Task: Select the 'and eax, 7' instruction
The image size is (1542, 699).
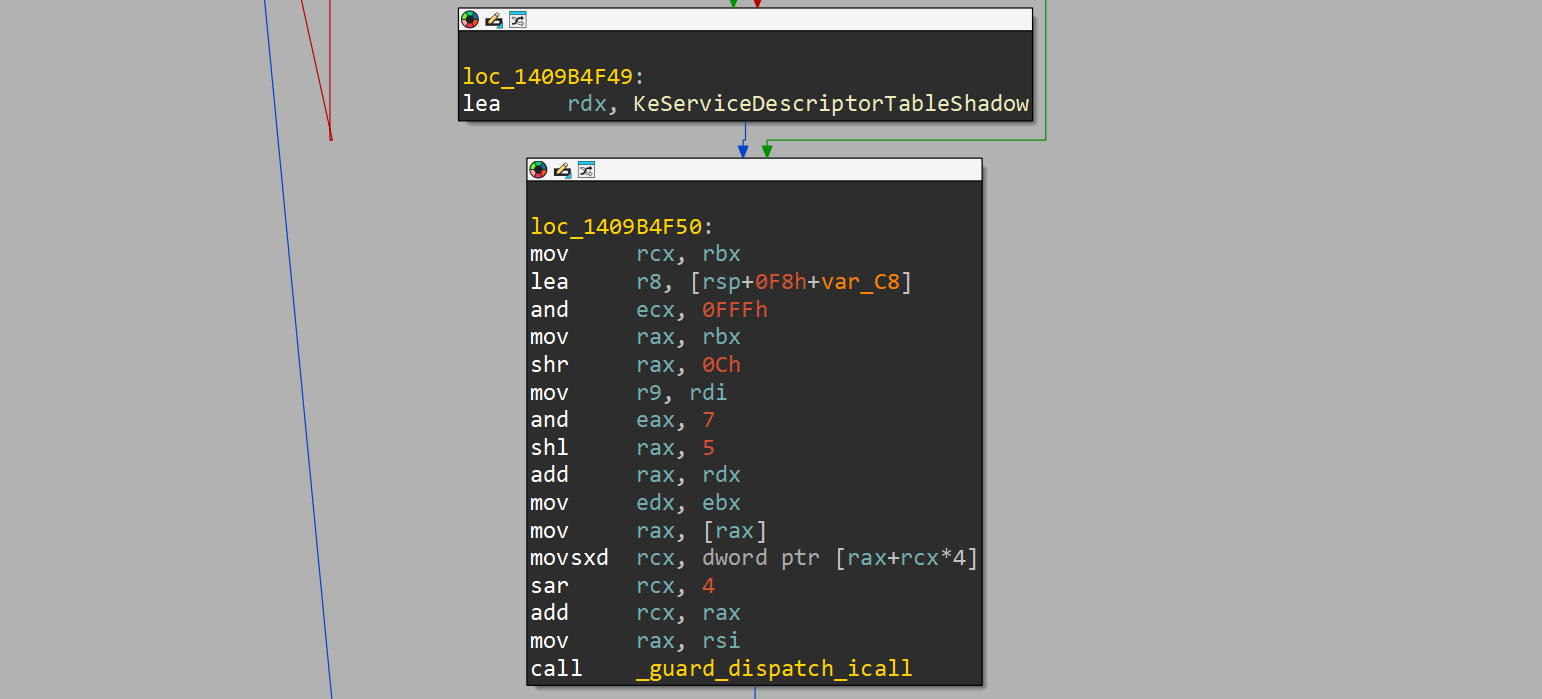Action: (623, 420)
